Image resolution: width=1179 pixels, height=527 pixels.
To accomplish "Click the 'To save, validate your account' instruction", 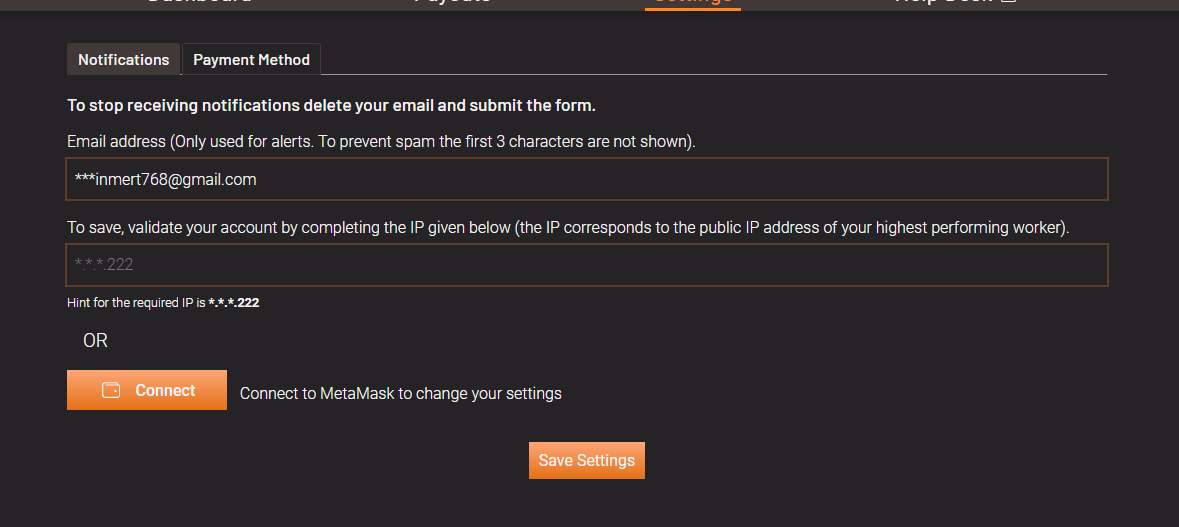I will point(567,227).
